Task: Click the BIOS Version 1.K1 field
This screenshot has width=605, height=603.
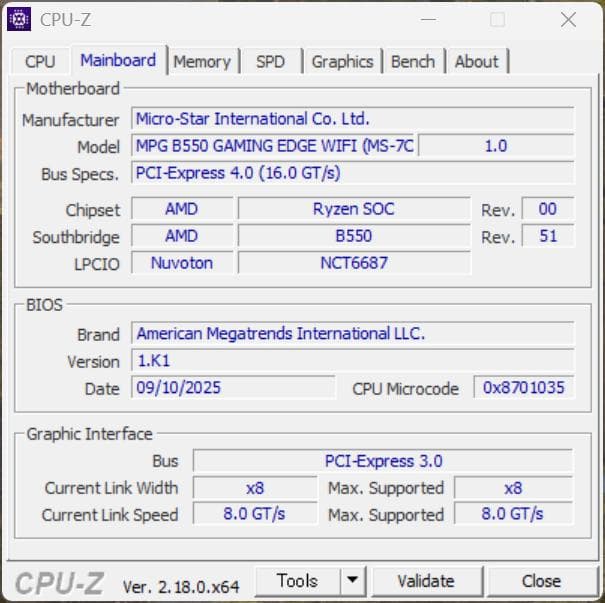Action: 352,360
